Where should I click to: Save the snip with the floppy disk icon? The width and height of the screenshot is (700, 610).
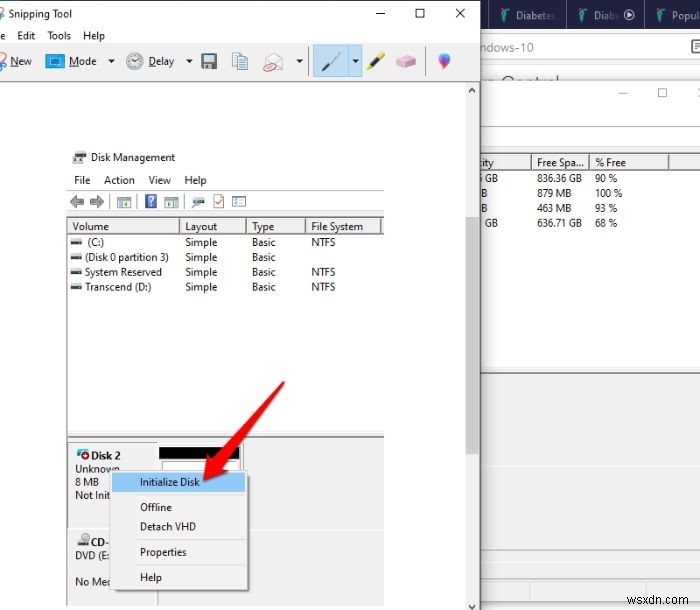[209, 61]
